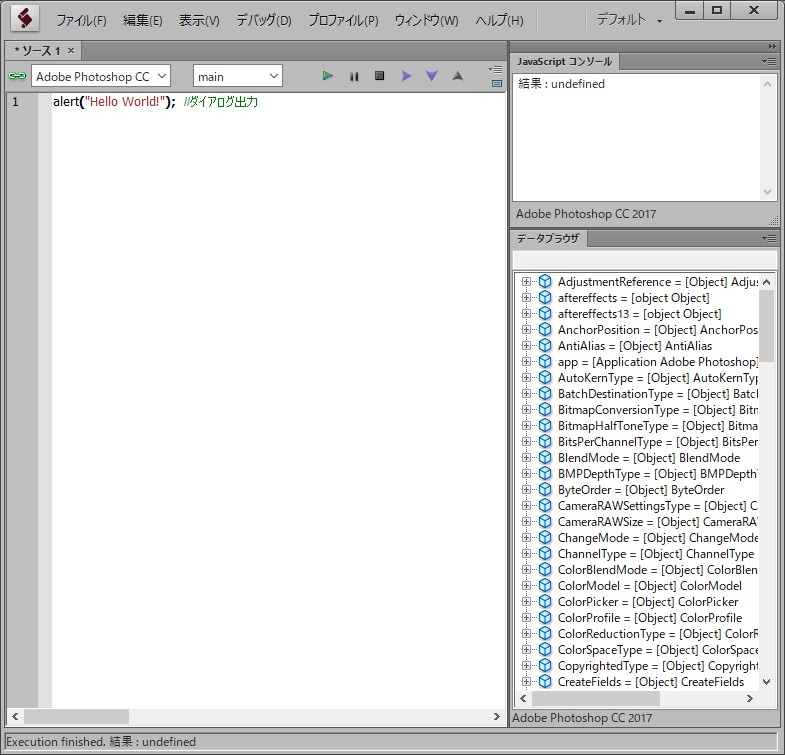Close the ソース 1 document tab
Screen dimensions: 785x755
[x=71, y=50]
